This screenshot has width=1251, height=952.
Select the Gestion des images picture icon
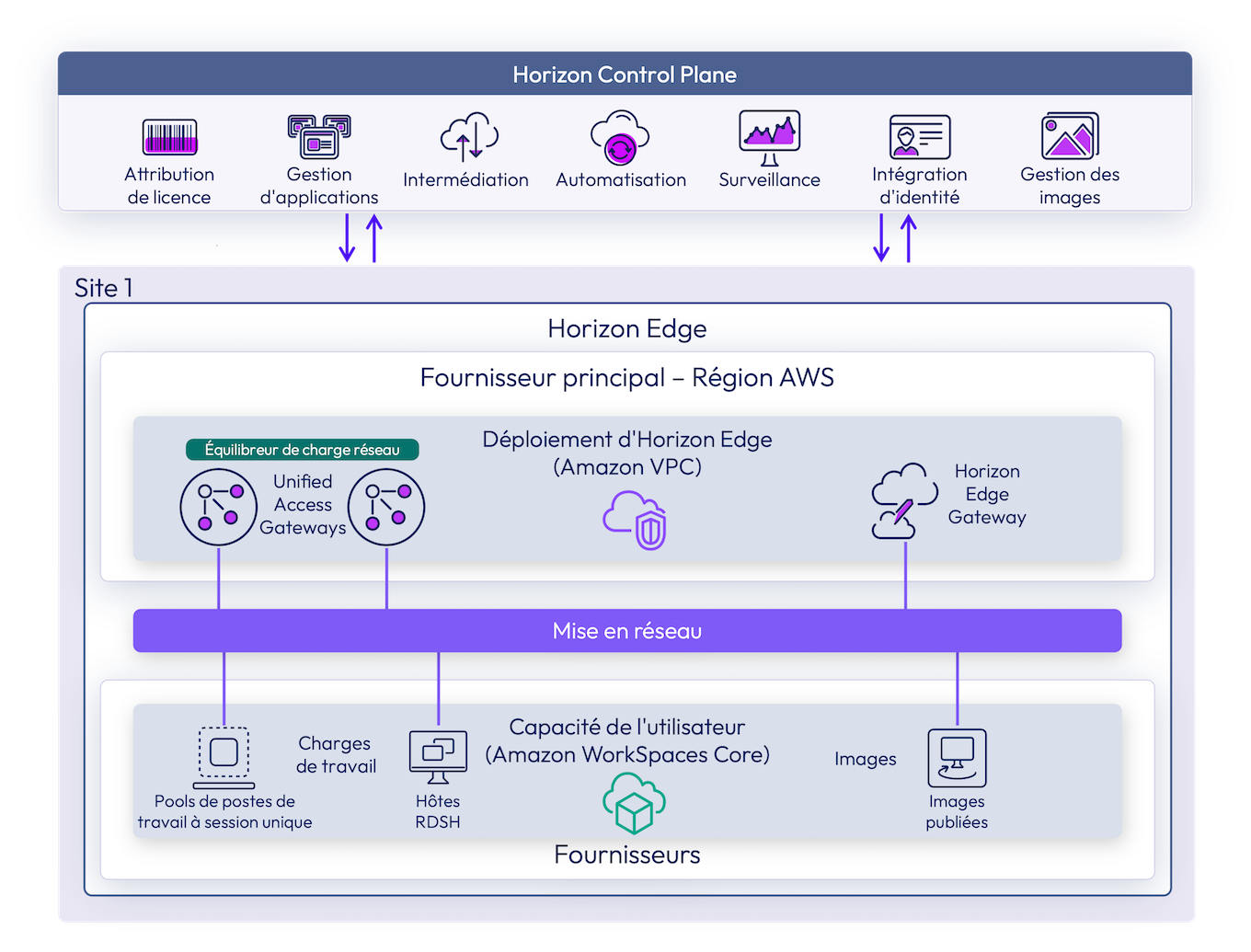click(1070, 136)
